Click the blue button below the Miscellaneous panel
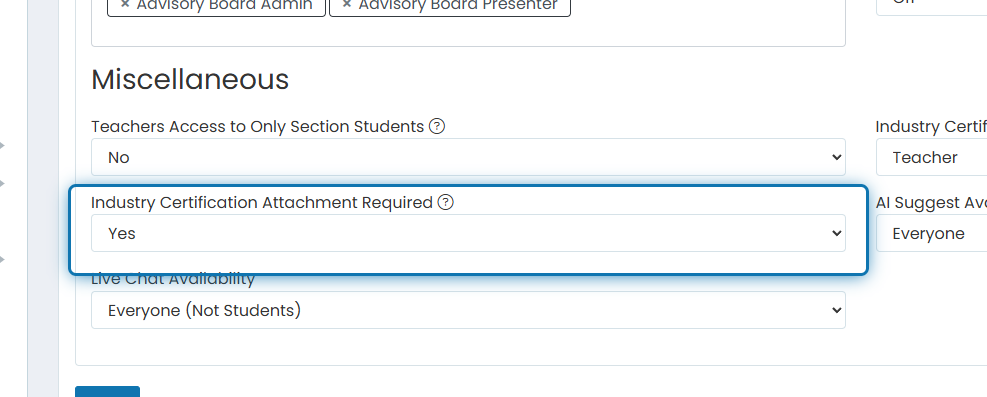This screenshot has height=397, width=987. click(108, 392)
